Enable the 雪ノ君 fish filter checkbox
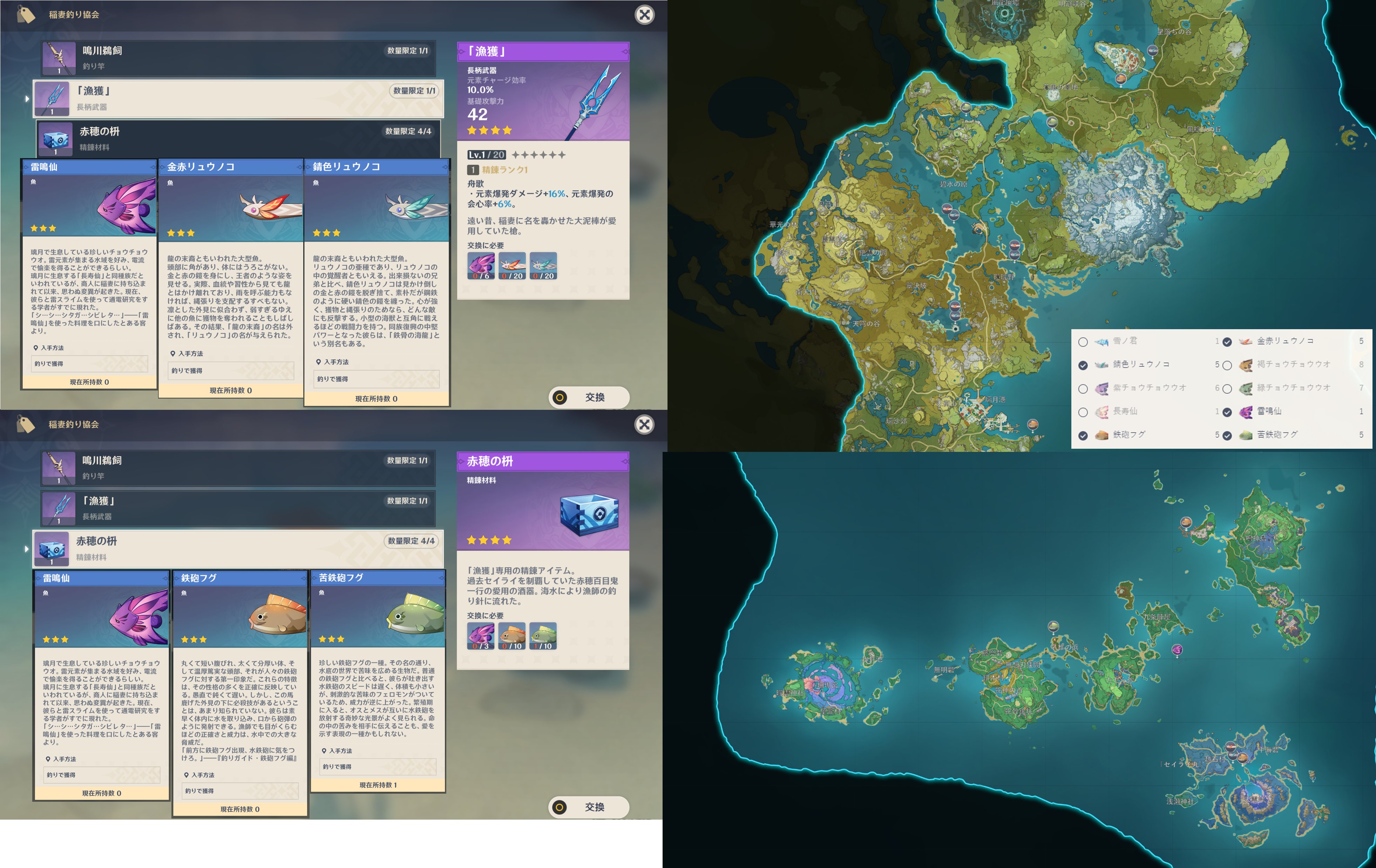This screenshot has width=1376, height=868. tap(1083, 342)
